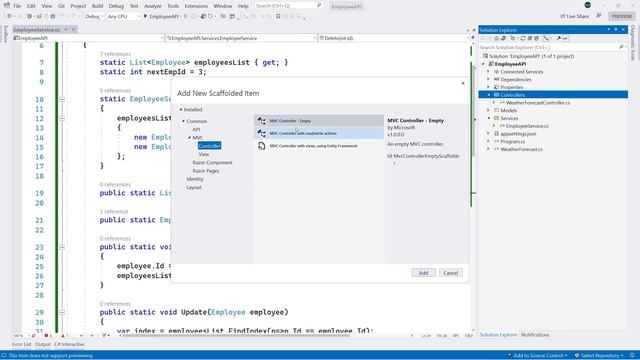This screenshot has width=640, height=360.
Task: Click the Add button in dialog
Action: (423, 273)
